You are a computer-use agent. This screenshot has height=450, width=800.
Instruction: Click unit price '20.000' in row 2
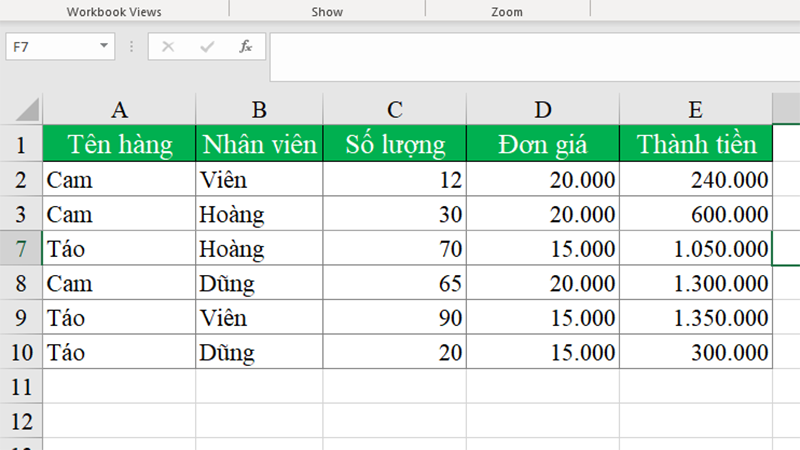pyautogui.click(x=543, y=180)
